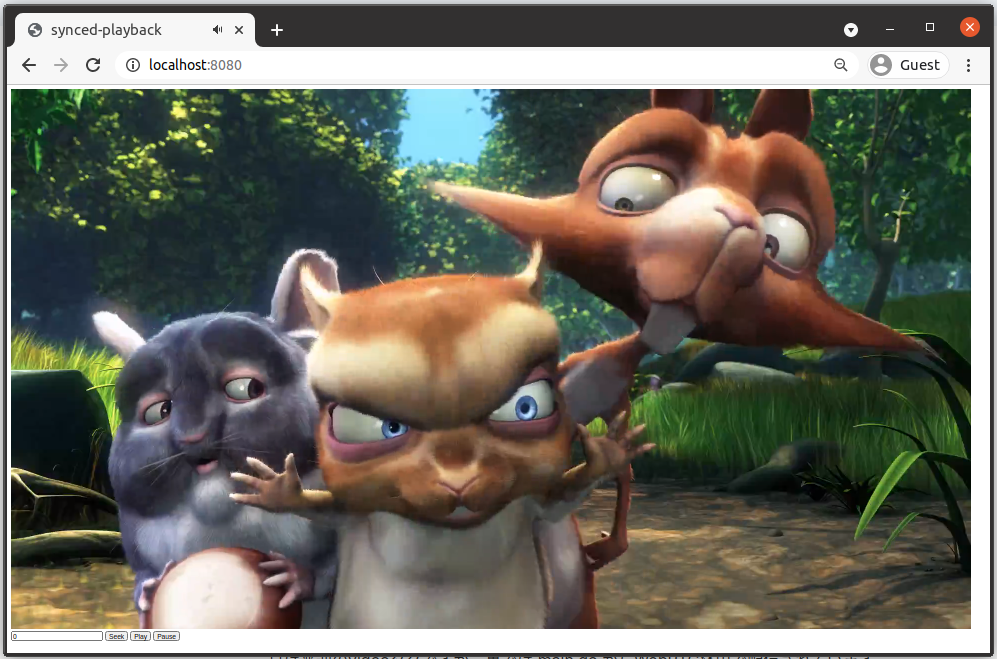Open a new browser tab
The image size is (997, 659).
point(277,30)
